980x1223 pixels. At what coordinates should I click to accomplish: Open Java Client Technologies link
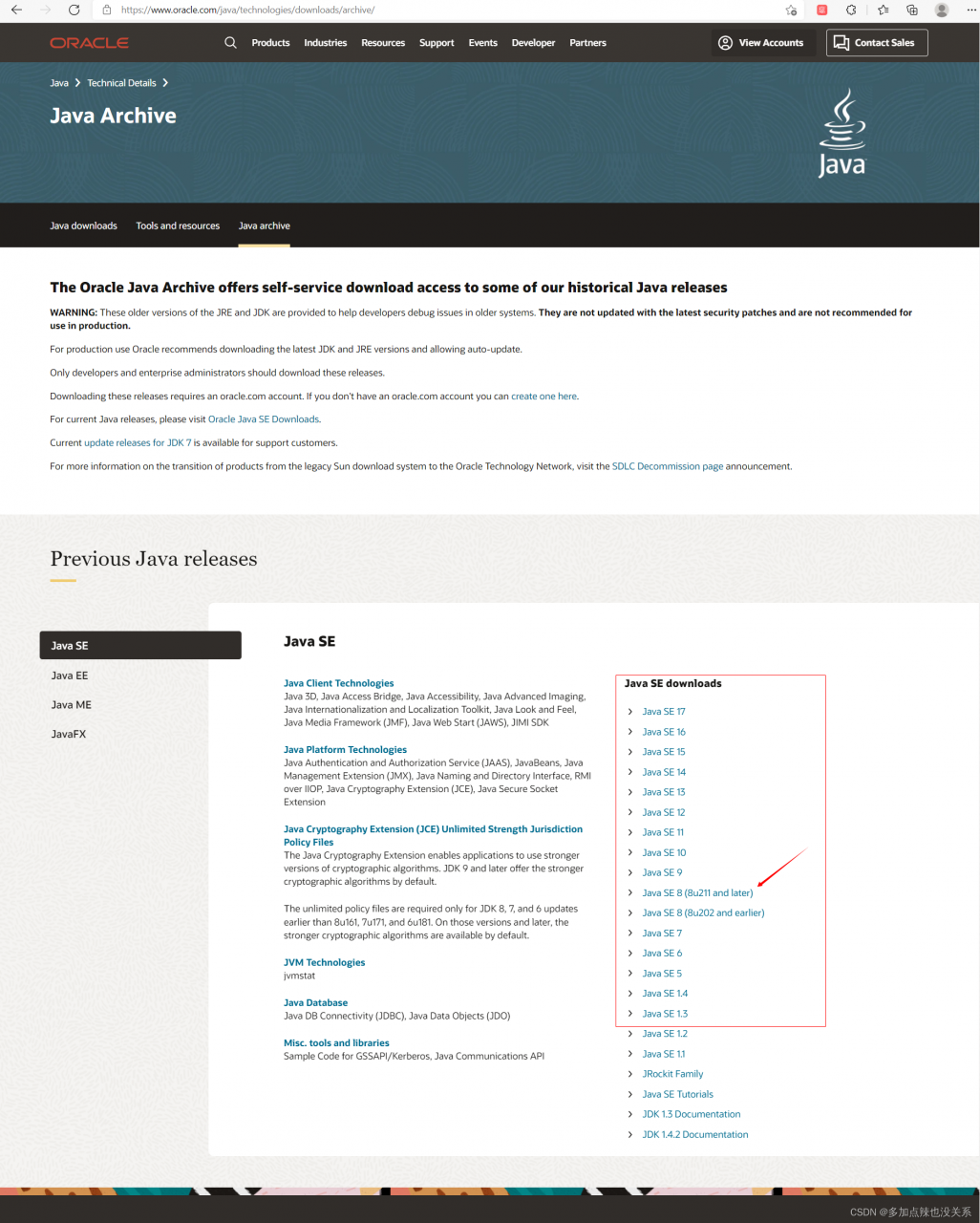click(339, 683)
